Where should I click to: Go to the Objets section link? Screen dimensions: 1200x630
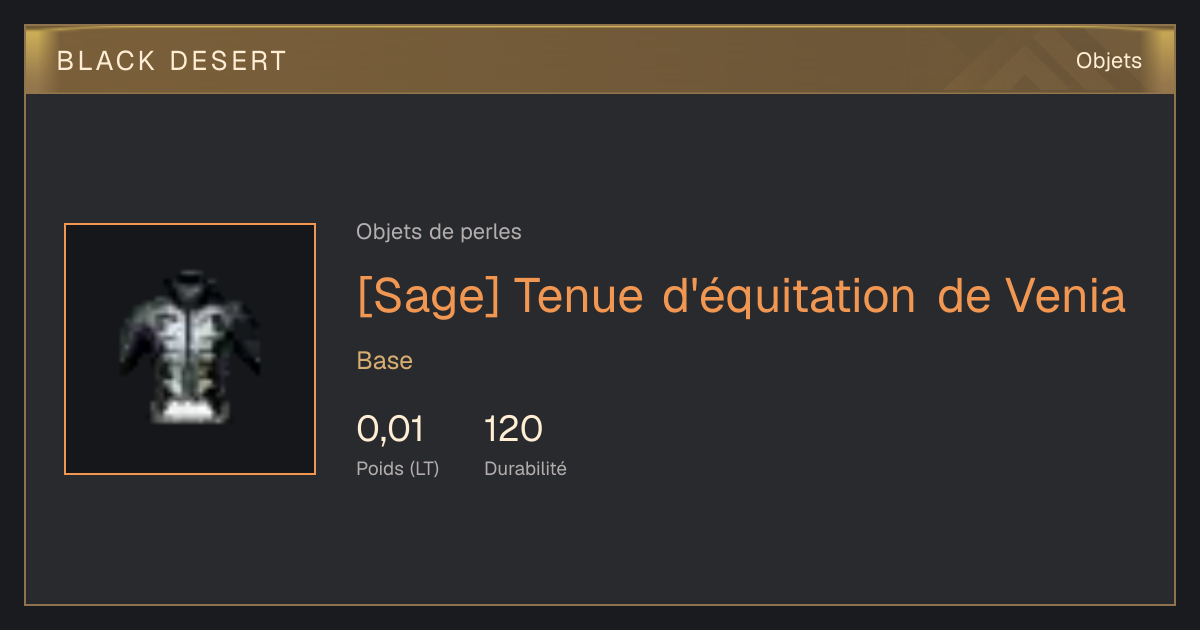pos(1108,61)
